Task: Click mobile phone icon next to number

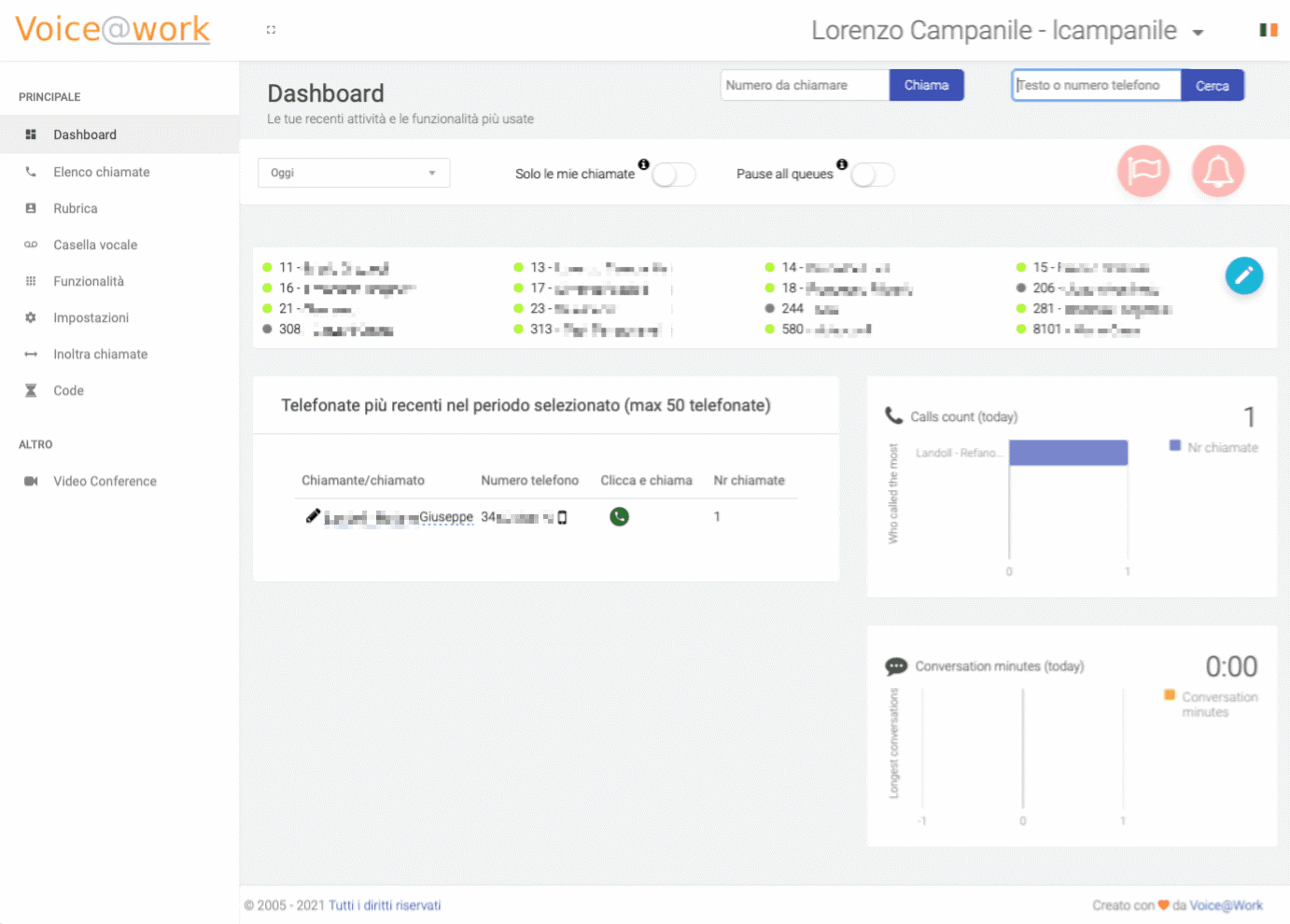Action: pos(562,517)
